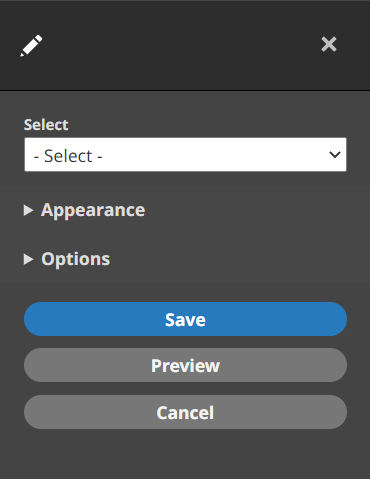370x479 pixels.
Task: Dismiss the edit panel using the top-right cross
Action: 329,44
